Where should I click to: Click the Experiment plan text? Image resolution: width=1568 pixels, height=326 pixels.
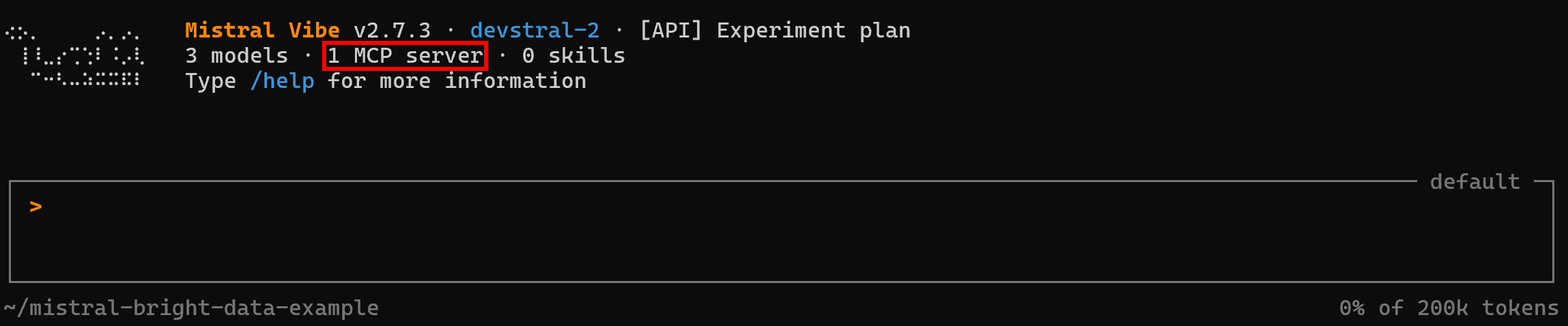813,31
